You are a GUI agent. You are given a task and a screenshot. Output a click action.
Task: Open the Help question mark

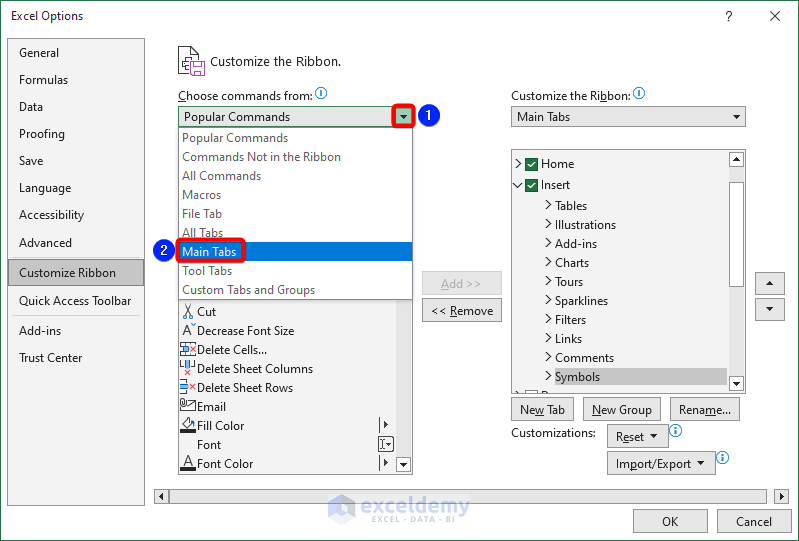pyautogui.click(x=729, y=16)
